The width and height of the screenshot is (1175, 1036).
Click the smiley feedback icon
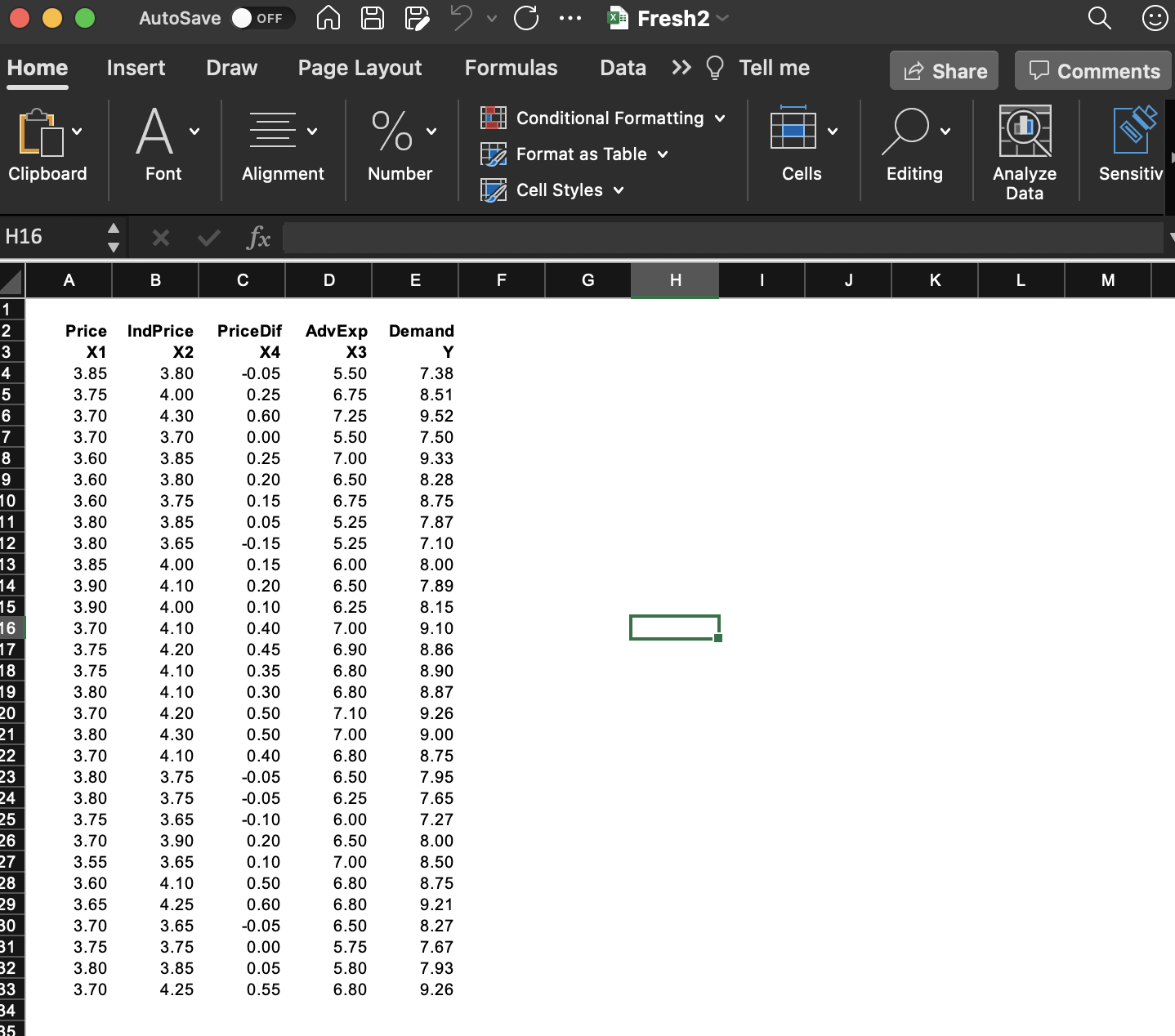coord(1155,18)
